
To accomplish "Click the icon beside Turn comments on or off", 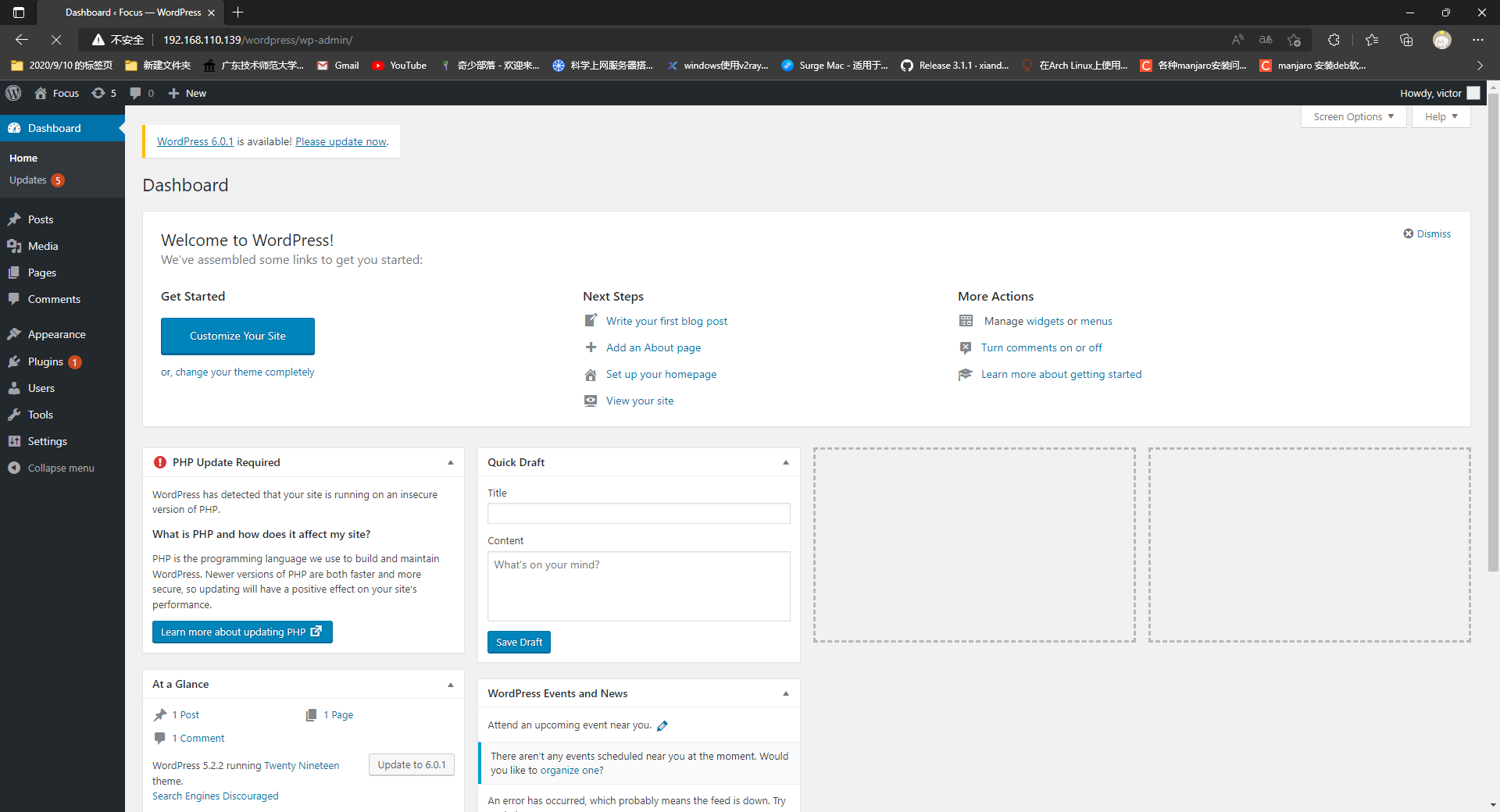I will click(x=966, y=347).
